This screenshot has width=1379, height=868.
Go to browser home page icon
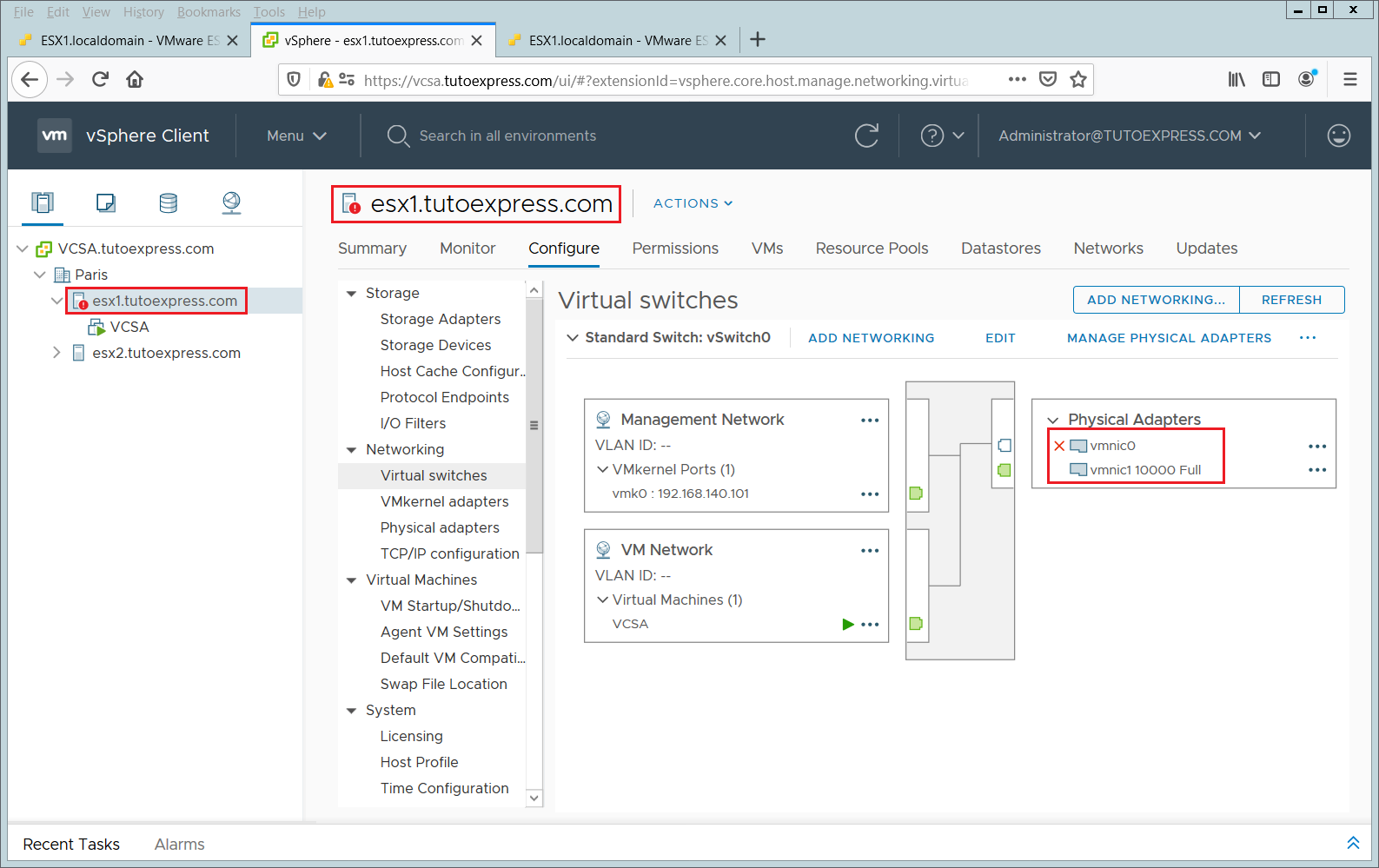coord(135,80)
